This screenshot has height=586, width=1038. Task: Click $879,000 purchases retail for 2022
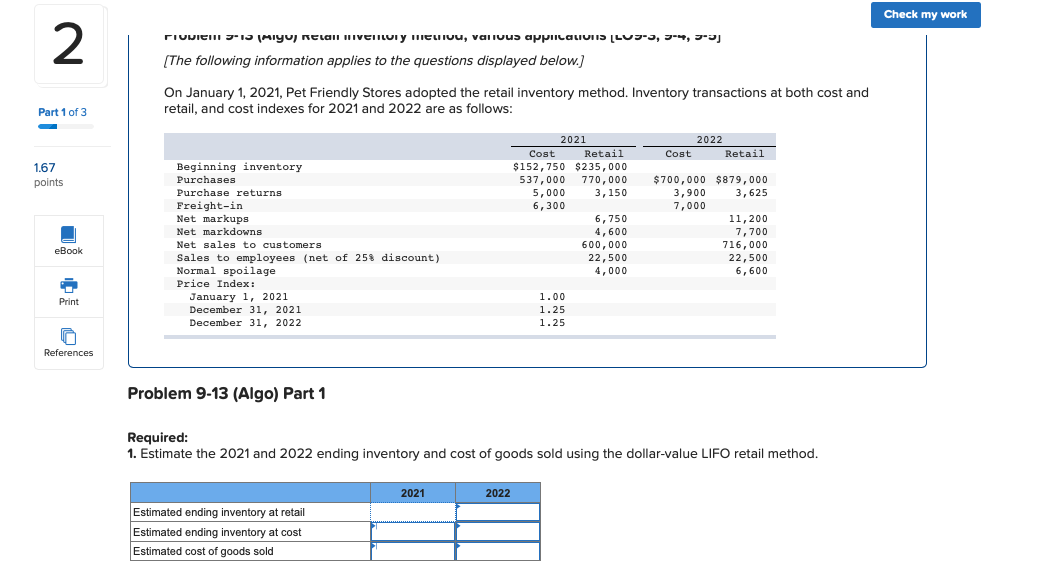click(741, 179)
